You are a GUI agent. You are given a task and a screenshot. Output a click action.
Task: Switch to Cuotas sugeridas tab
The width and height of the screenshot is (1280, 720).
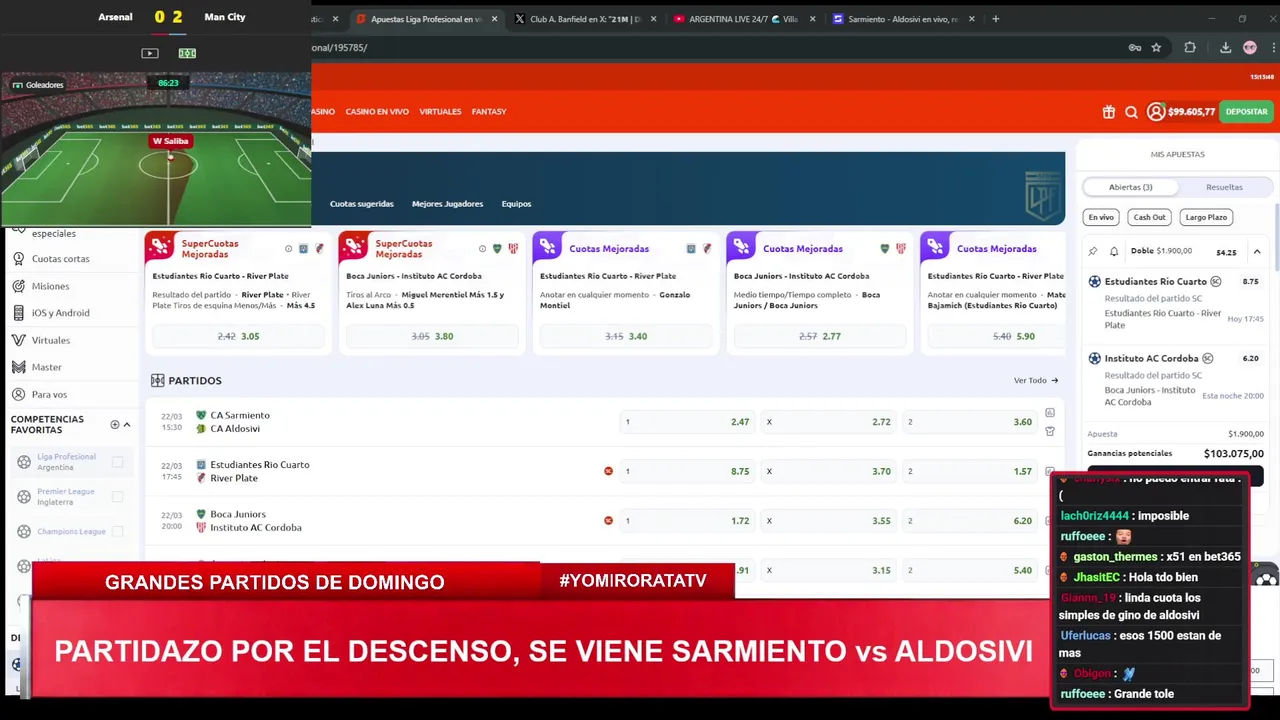point(362,204)
